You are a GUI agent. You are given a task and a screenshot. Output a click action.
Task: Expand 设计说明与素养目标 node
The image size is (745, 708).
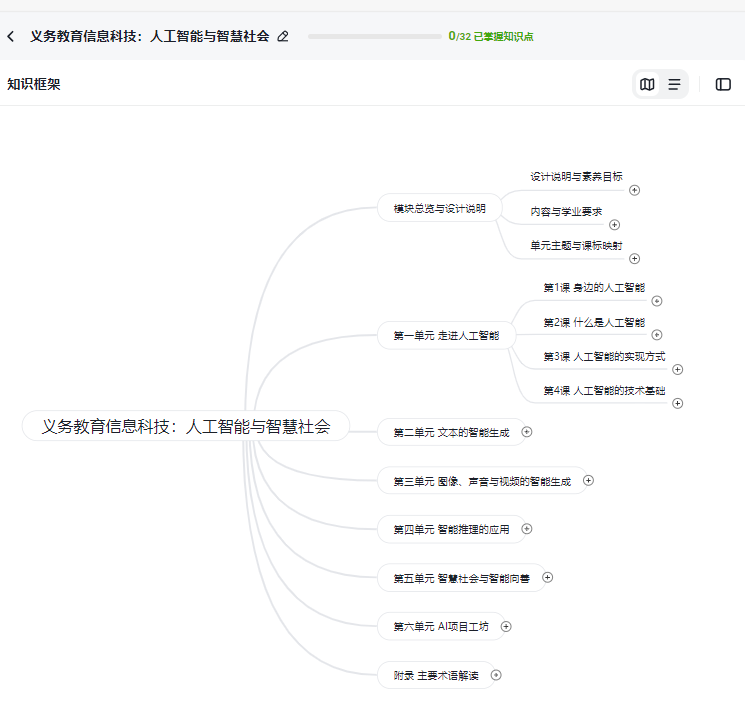point(634,190)
